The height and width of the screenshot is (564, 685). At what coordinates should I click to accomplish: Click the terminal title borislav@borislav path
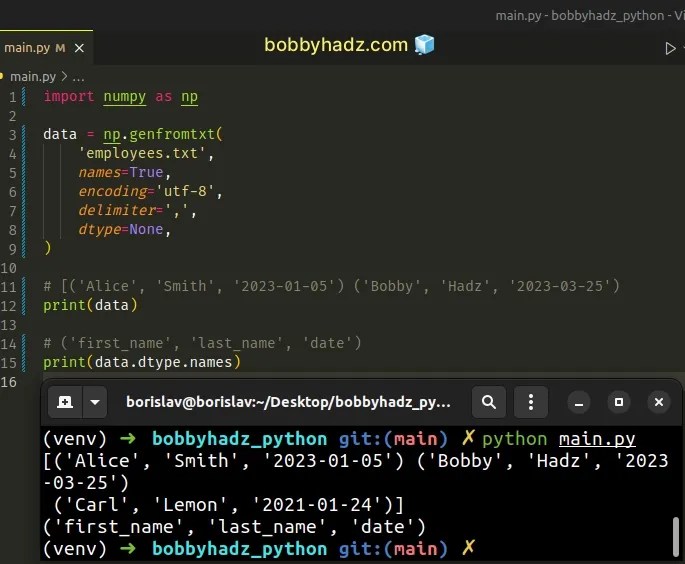[288, 402]
